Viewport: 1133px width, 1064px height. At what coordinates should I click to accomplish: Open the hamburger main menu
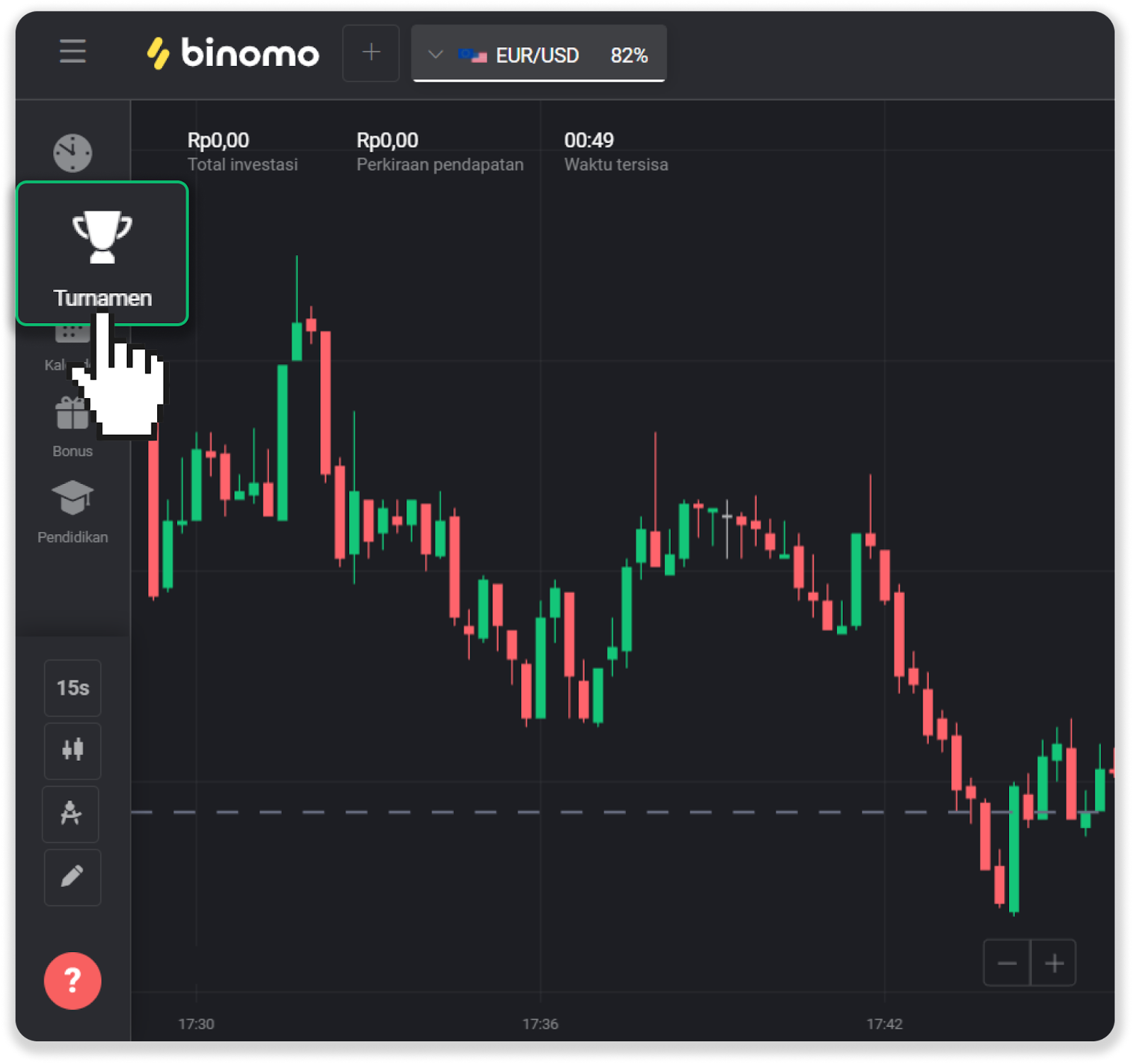click(x=72, y=52)
